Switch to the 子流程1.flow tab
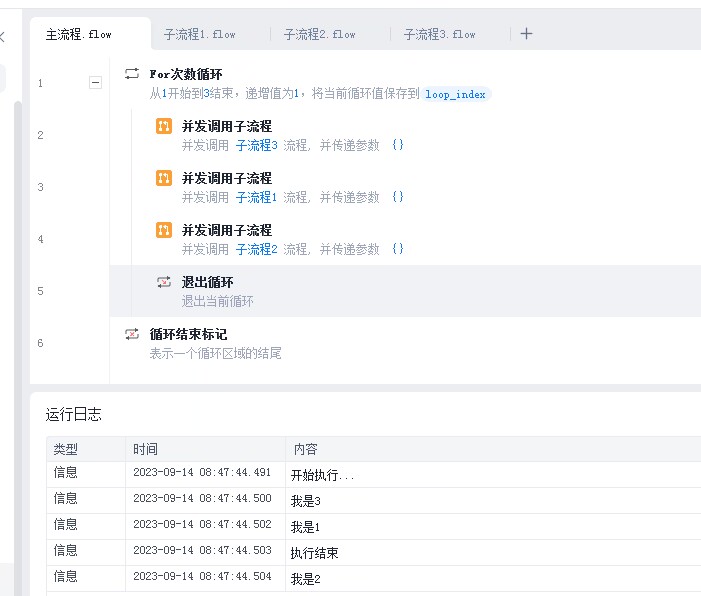701x596 pixels. (200, 34)
